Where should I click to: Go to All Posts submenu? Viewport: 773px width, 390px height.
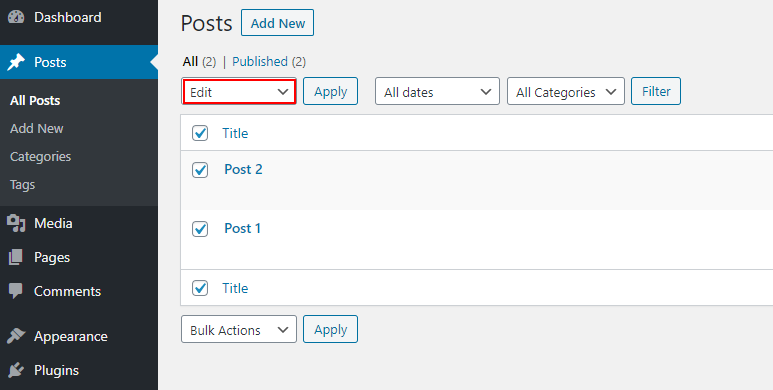tap(35, 101)
